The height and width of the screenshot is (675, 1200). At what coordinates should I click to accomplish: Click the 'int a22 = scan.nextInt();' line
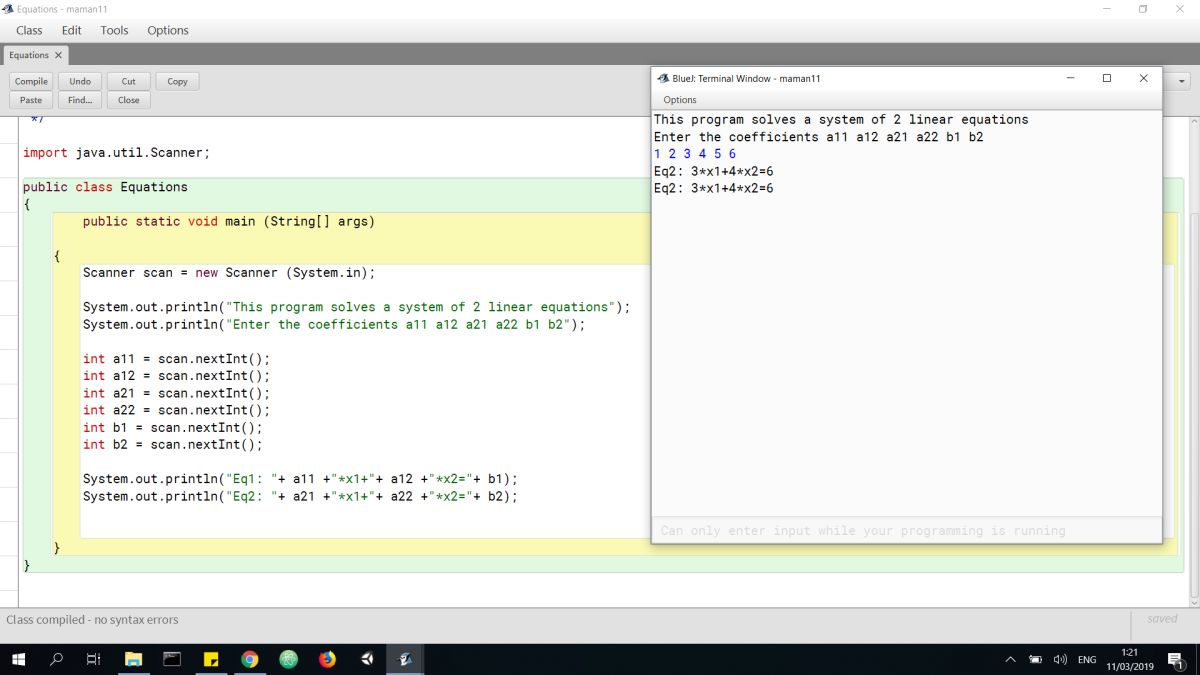[x=177, y=410]
